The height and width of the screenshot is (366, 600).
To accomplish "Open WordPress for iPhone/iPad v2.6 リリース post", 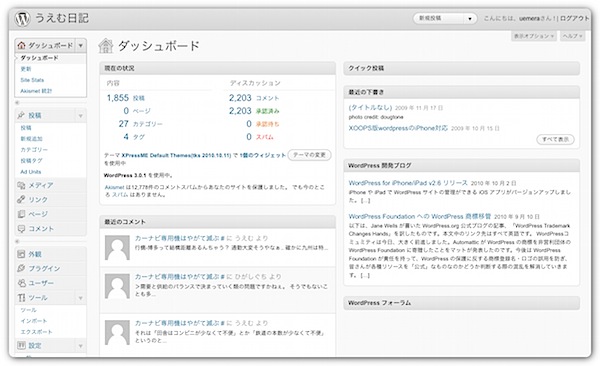I will 408,183.
